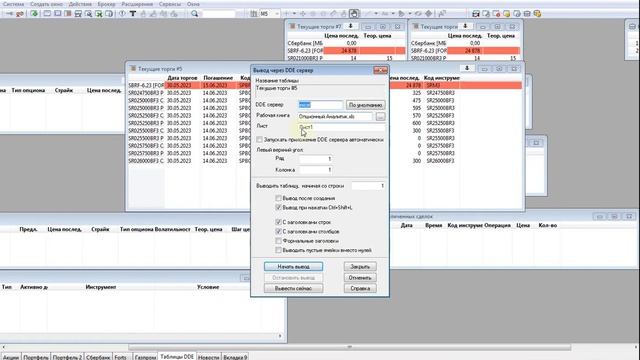Image resolution: width=640 pixels, height=360 pixels.
Task: Click 'Волатильность' column header in lower table
Action: (173, 229)
